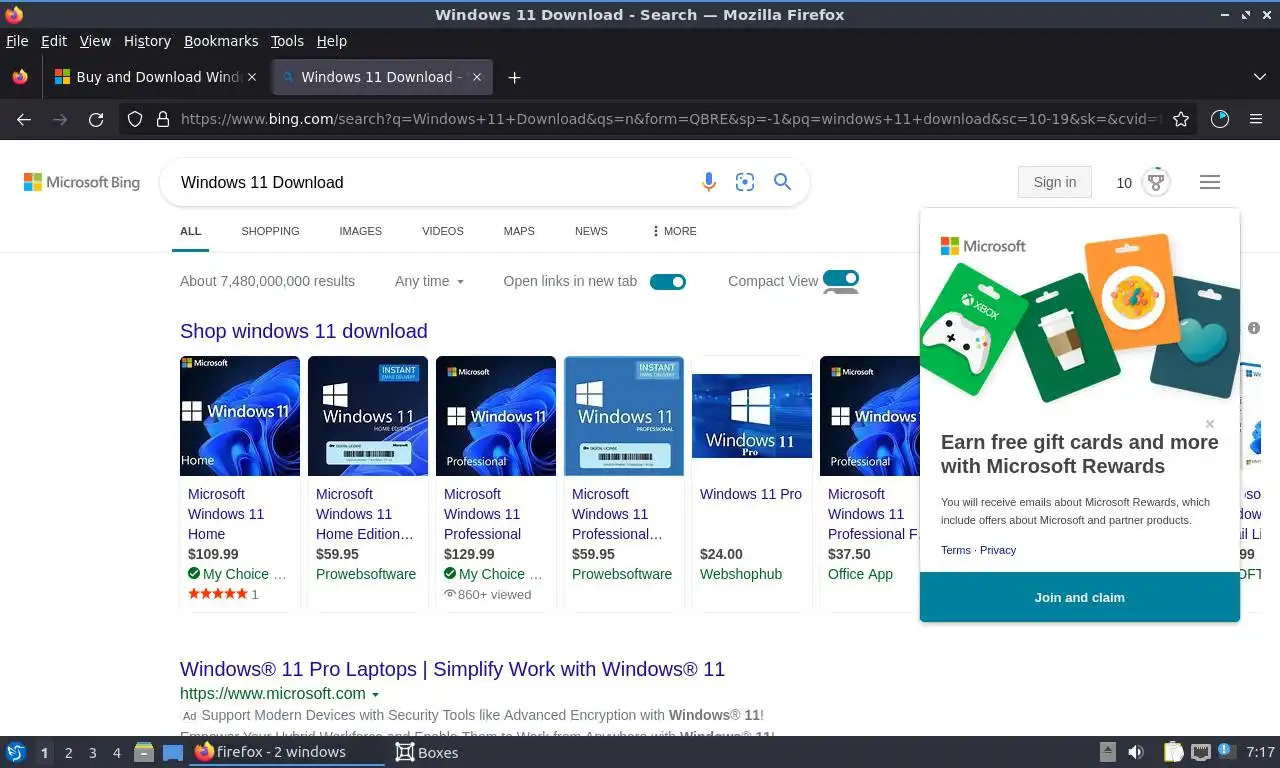The width and height of the screenshot is (1280, 768).
Task: Open Shop windows 11 download heading link
Action: tap(304, 331)
